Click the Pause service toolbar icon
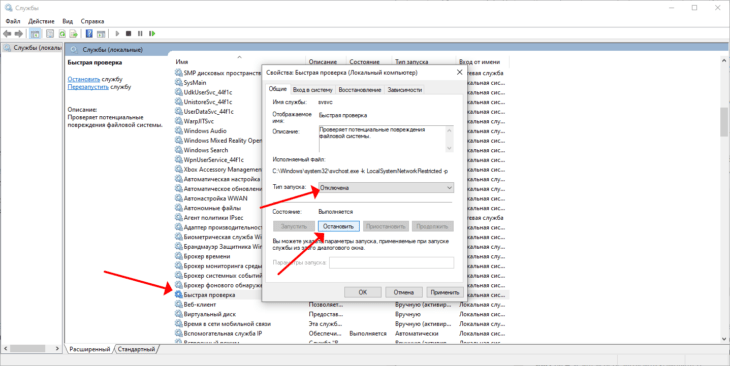The image size is (730, 366). 140,34
